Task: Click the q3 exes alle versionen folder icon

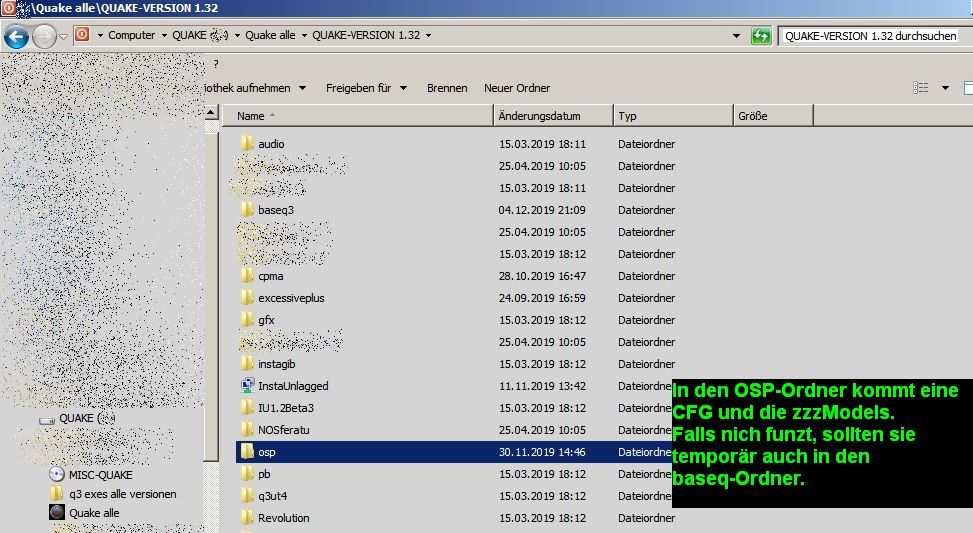Action: 56,494
